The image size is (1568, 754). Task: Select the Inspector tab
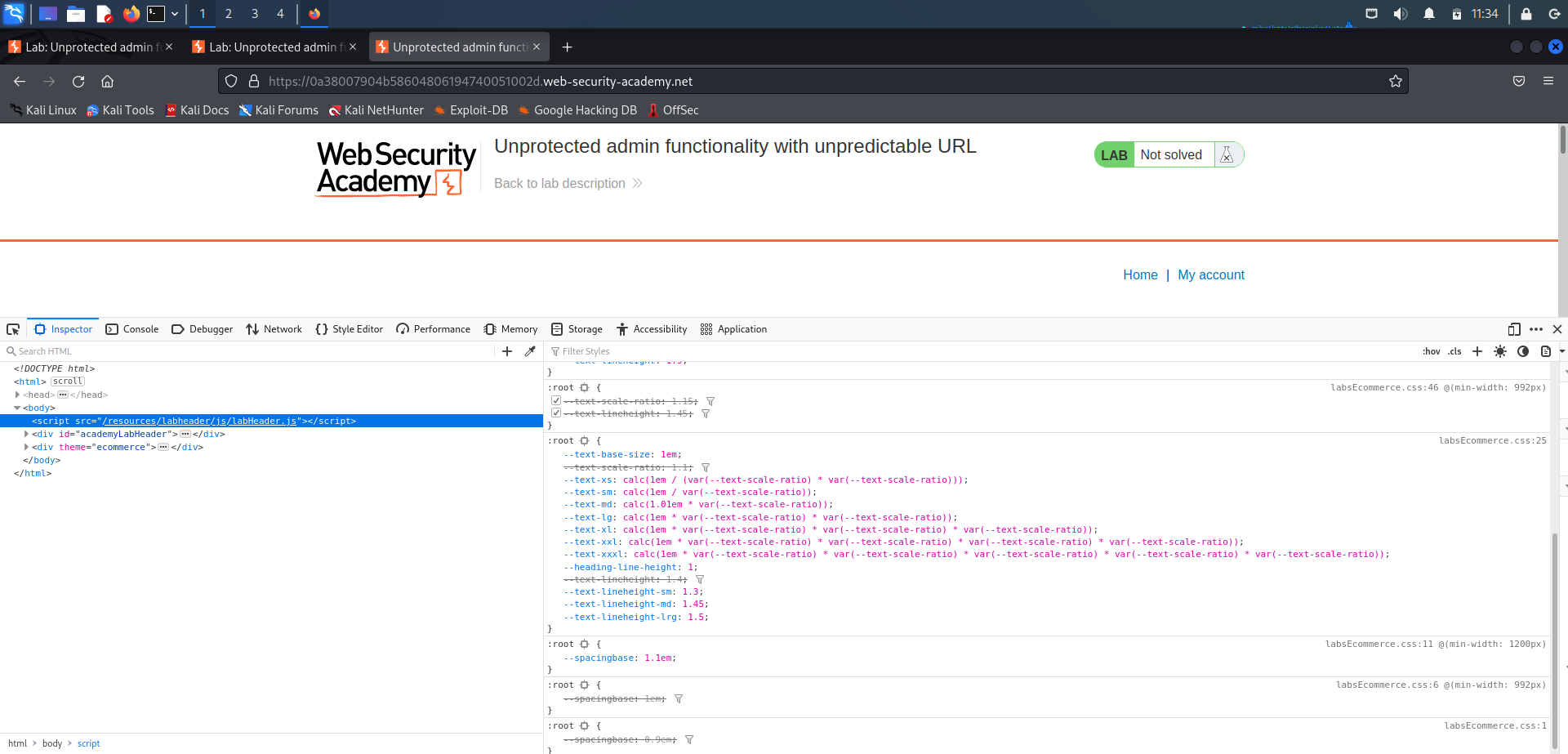click(x=63, y=329)
